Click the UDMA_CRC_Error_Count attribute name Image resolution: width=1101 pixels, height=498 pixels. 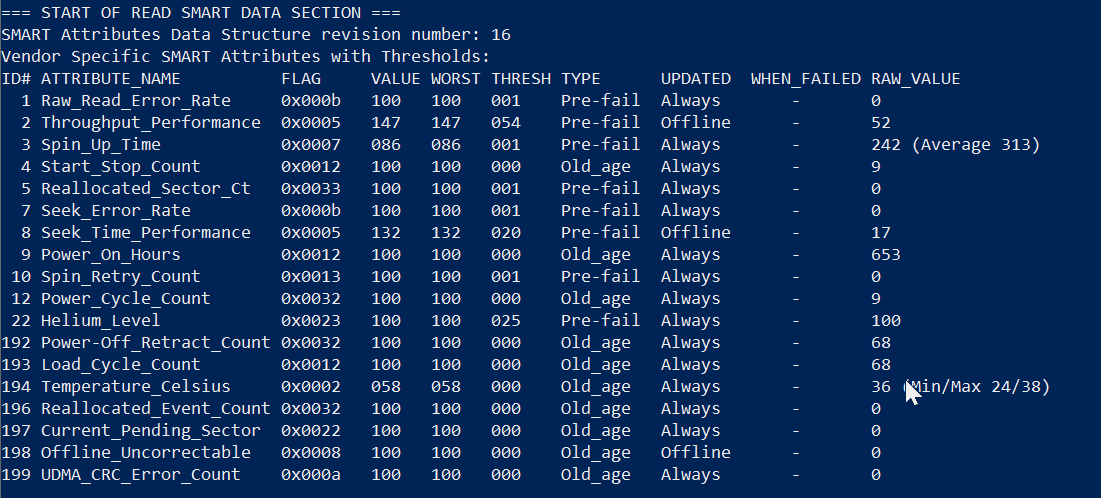[140, 475]
